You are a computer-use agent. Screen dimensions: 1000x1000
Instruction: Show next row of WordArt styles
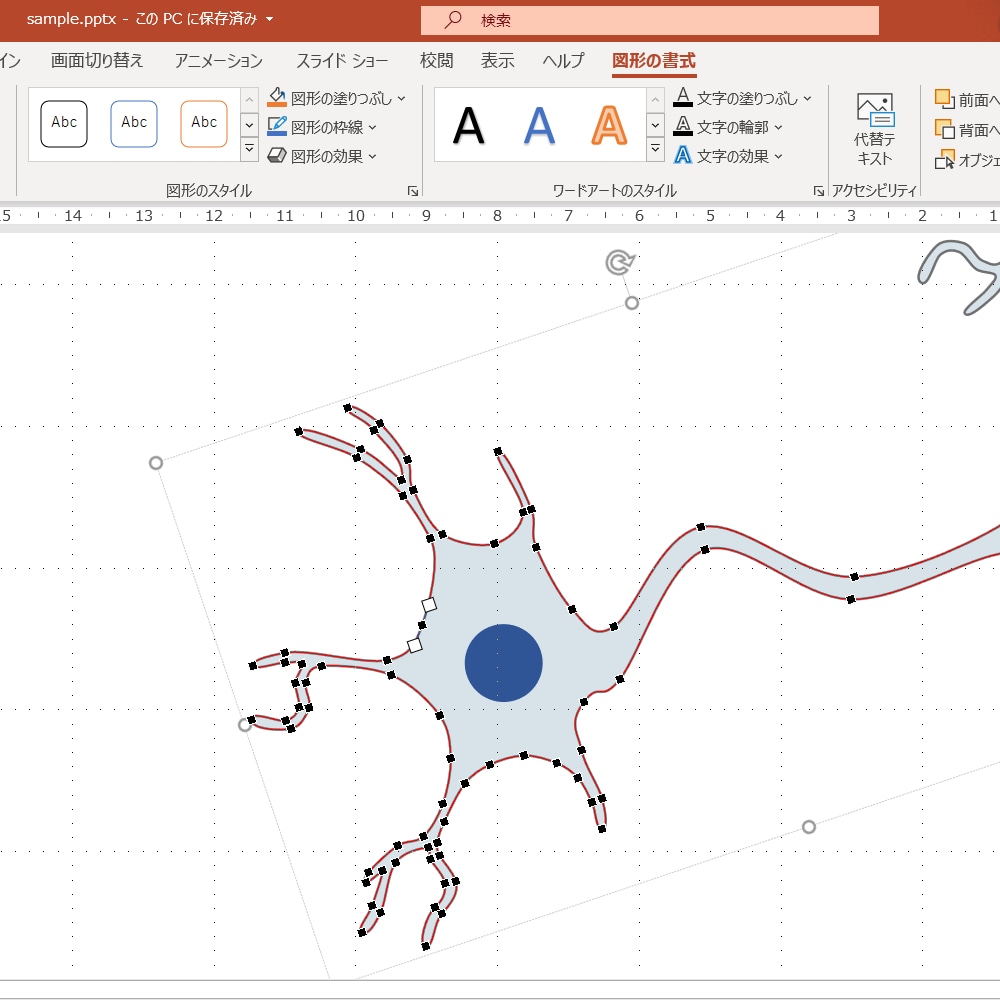[x=655, y=125]
